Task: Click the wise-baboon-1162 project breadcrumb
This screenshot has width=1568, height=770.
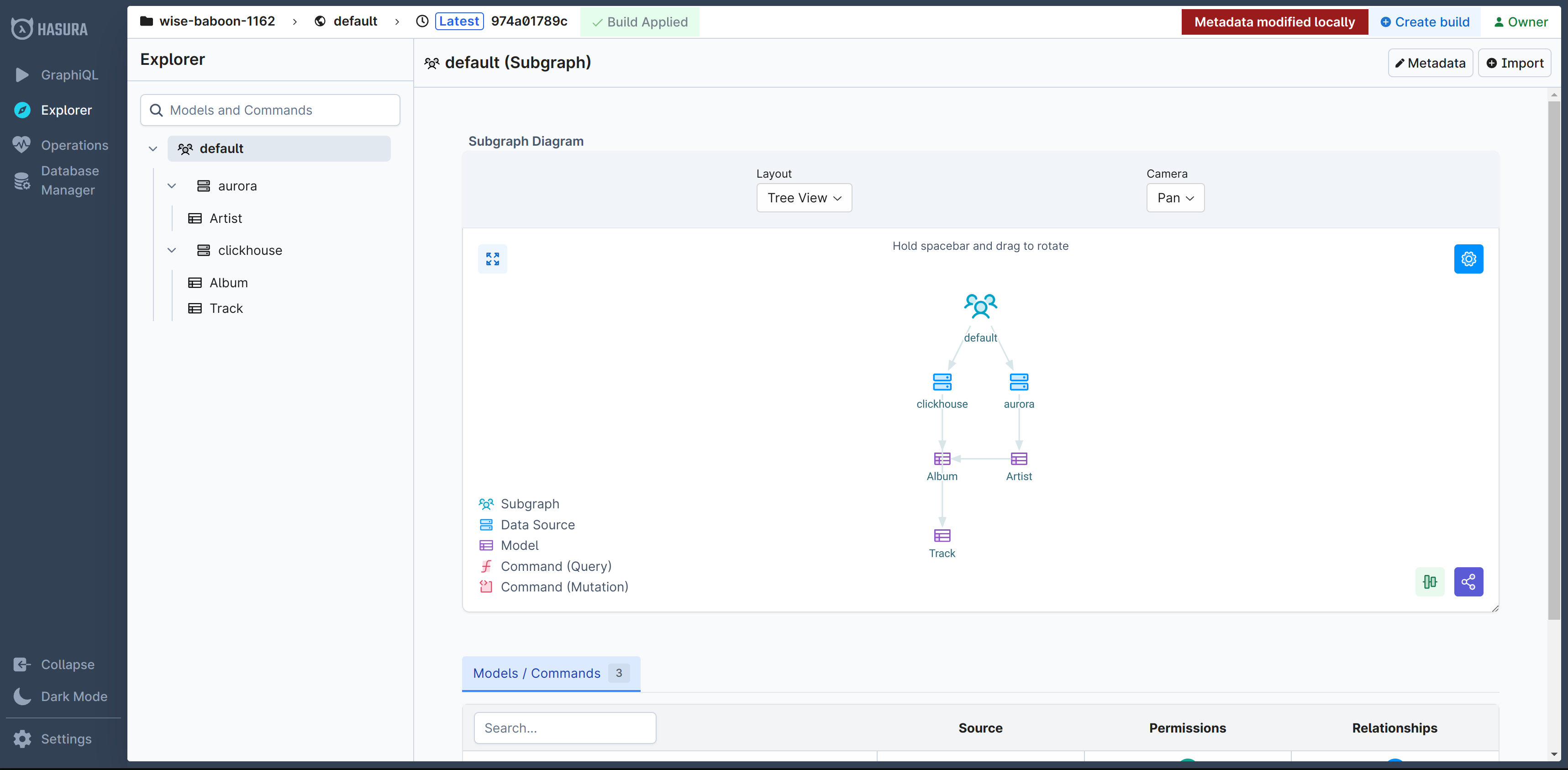Action: coord(208,21)
